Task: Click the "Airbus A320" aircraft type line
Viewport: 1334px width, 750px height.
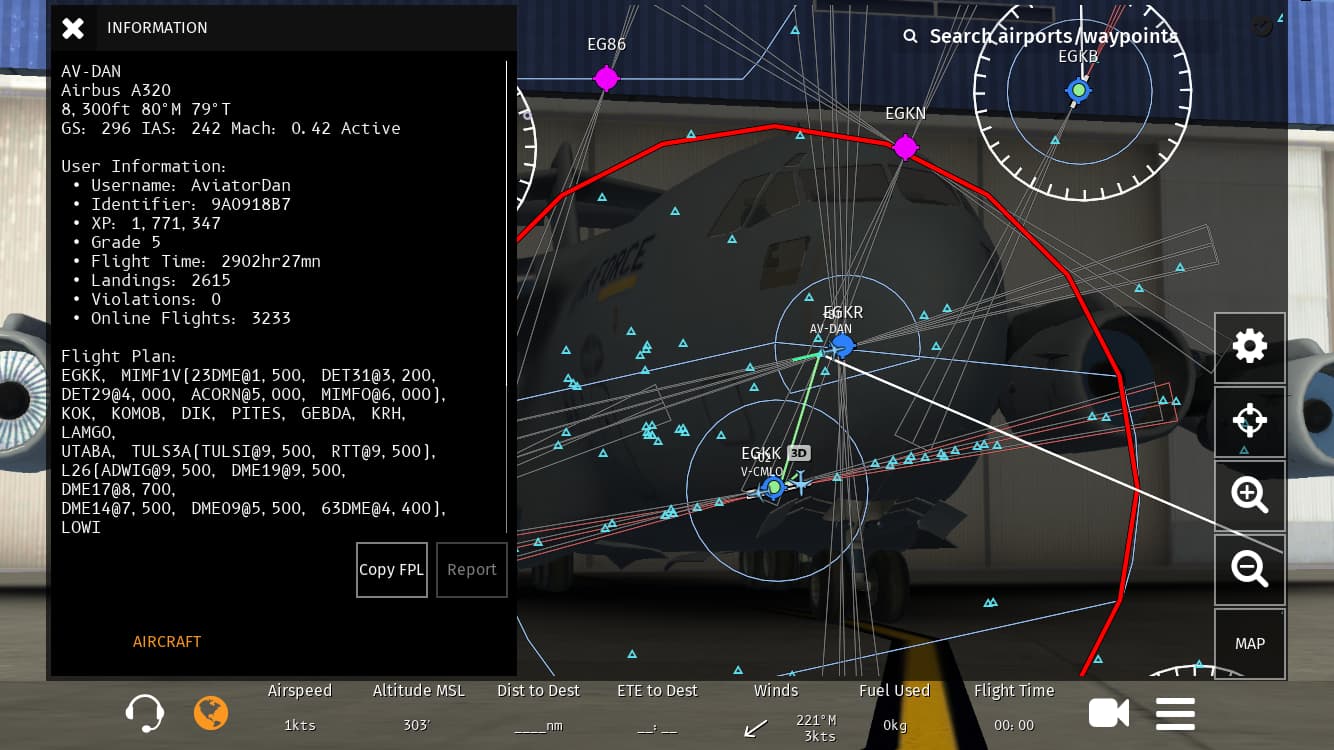Action: [116, 90]
